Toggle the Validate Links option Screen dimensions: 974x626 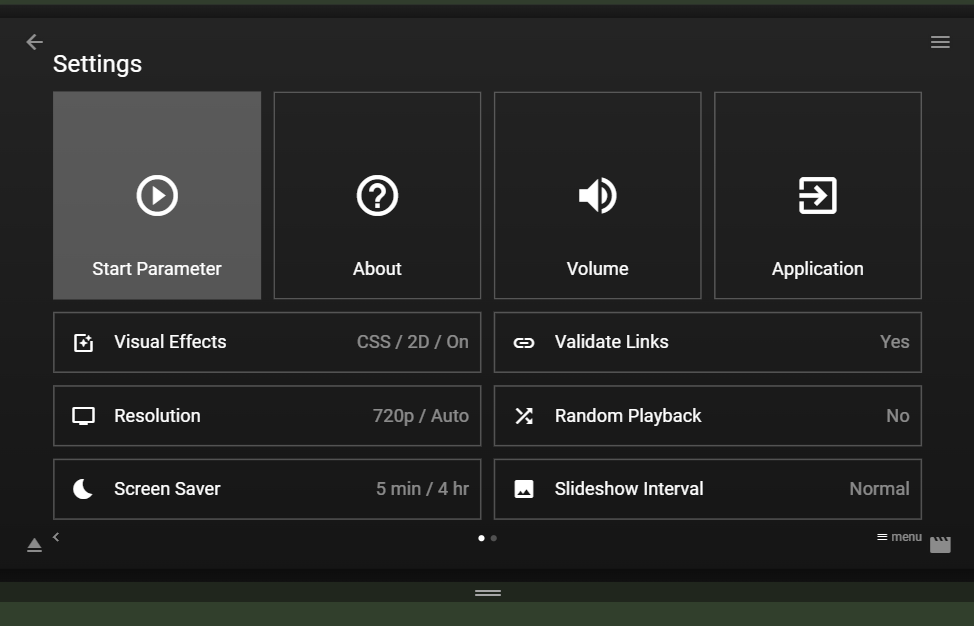707,342
